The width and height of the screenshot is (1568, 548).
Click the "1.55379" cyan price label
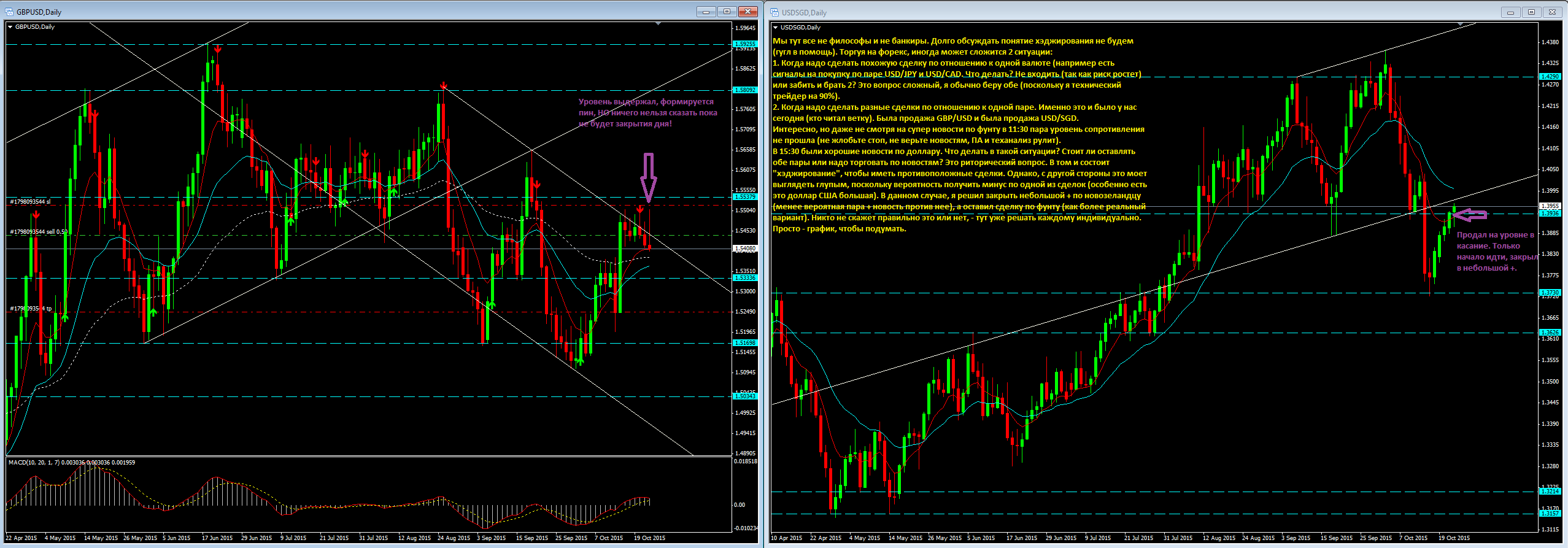745,197
